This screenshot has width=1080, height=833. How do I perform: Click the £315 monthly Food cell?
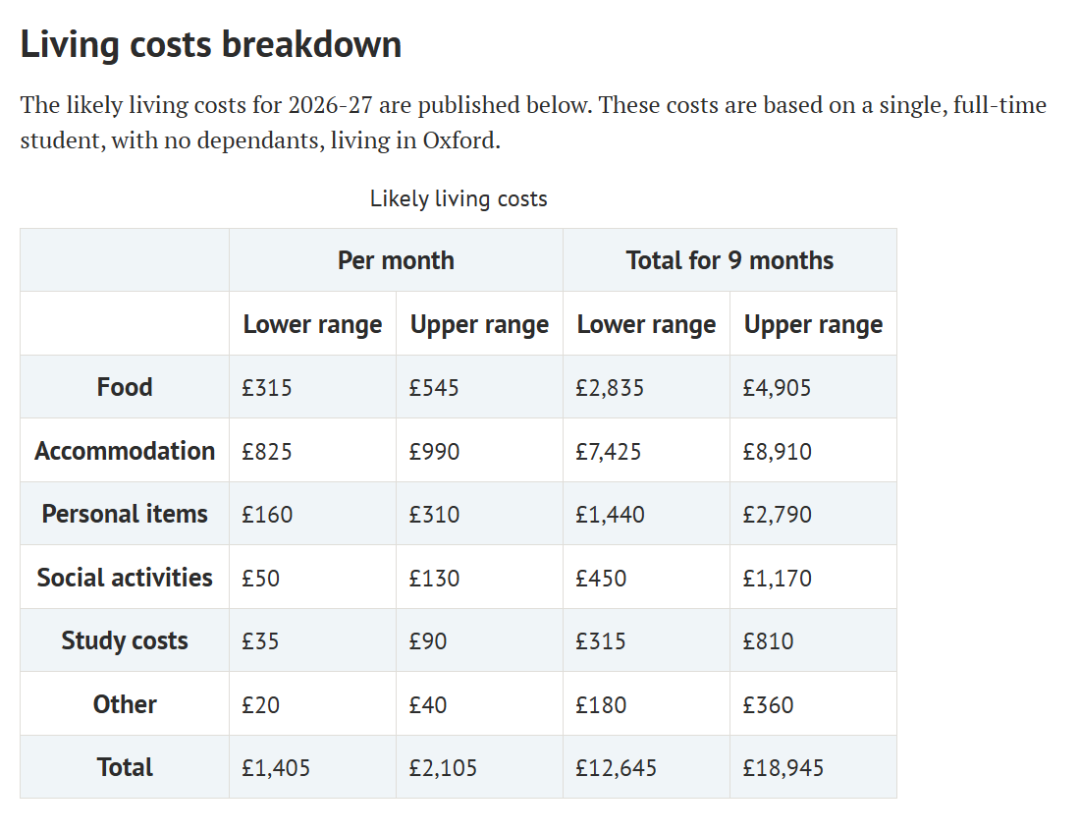268,388
